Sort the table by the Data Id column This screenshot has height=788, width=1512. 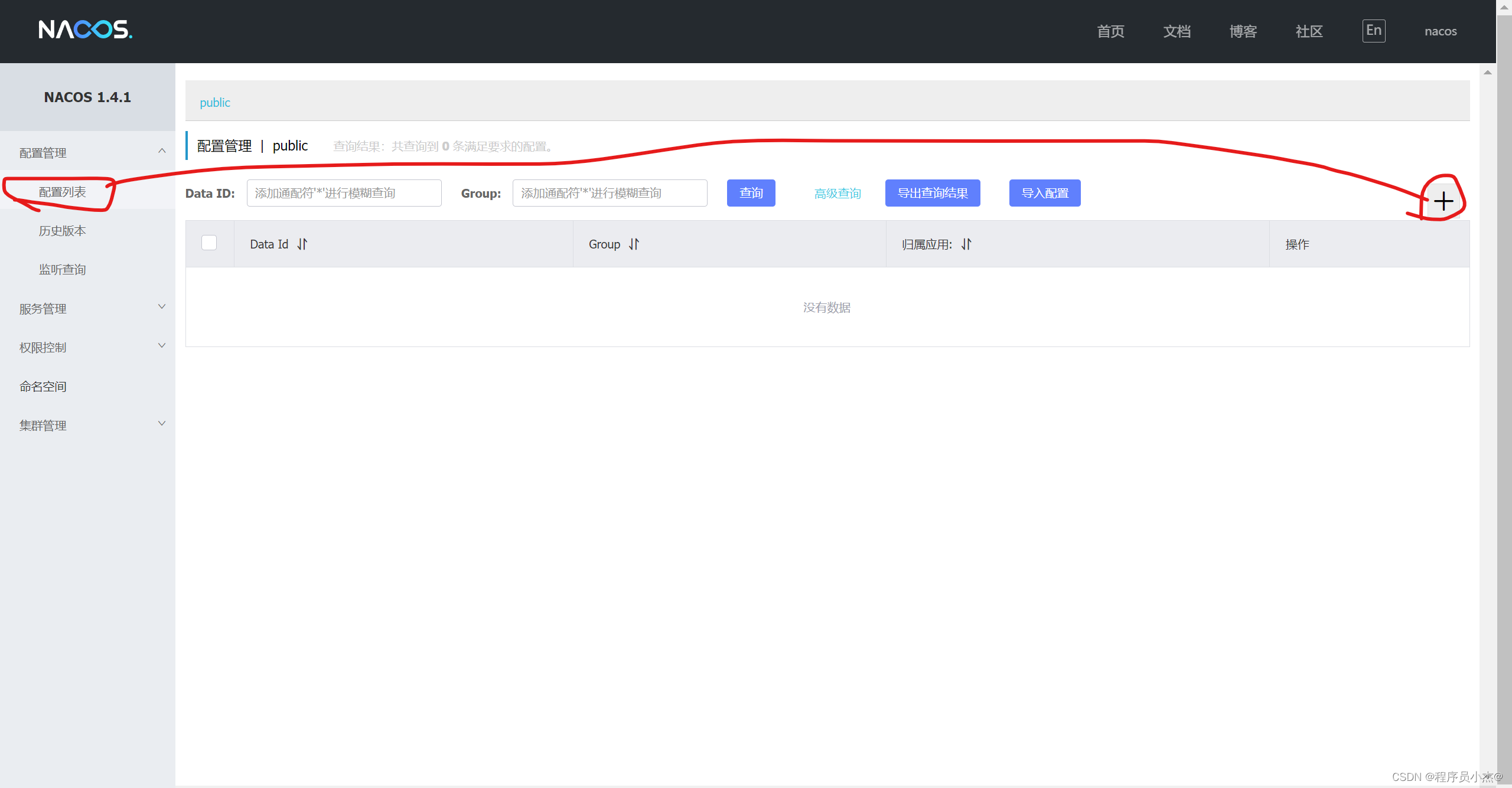pos(302,244)
